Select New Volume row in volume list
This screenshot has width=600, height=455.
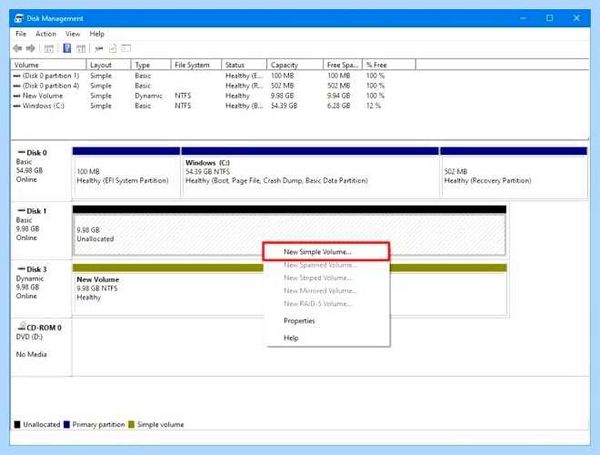point(198,96)
